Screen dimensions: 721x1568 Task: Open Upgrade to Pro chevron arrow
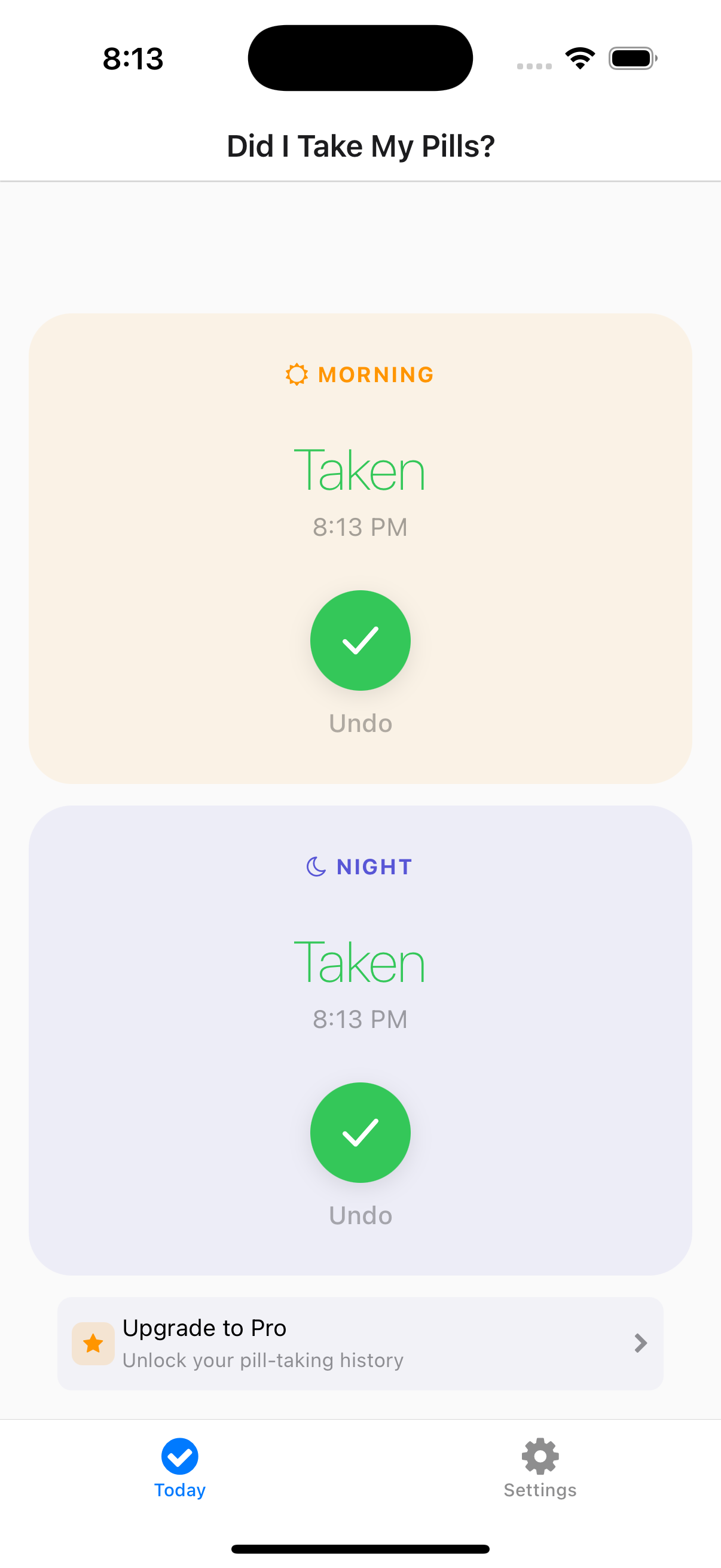coord(640,1343)
